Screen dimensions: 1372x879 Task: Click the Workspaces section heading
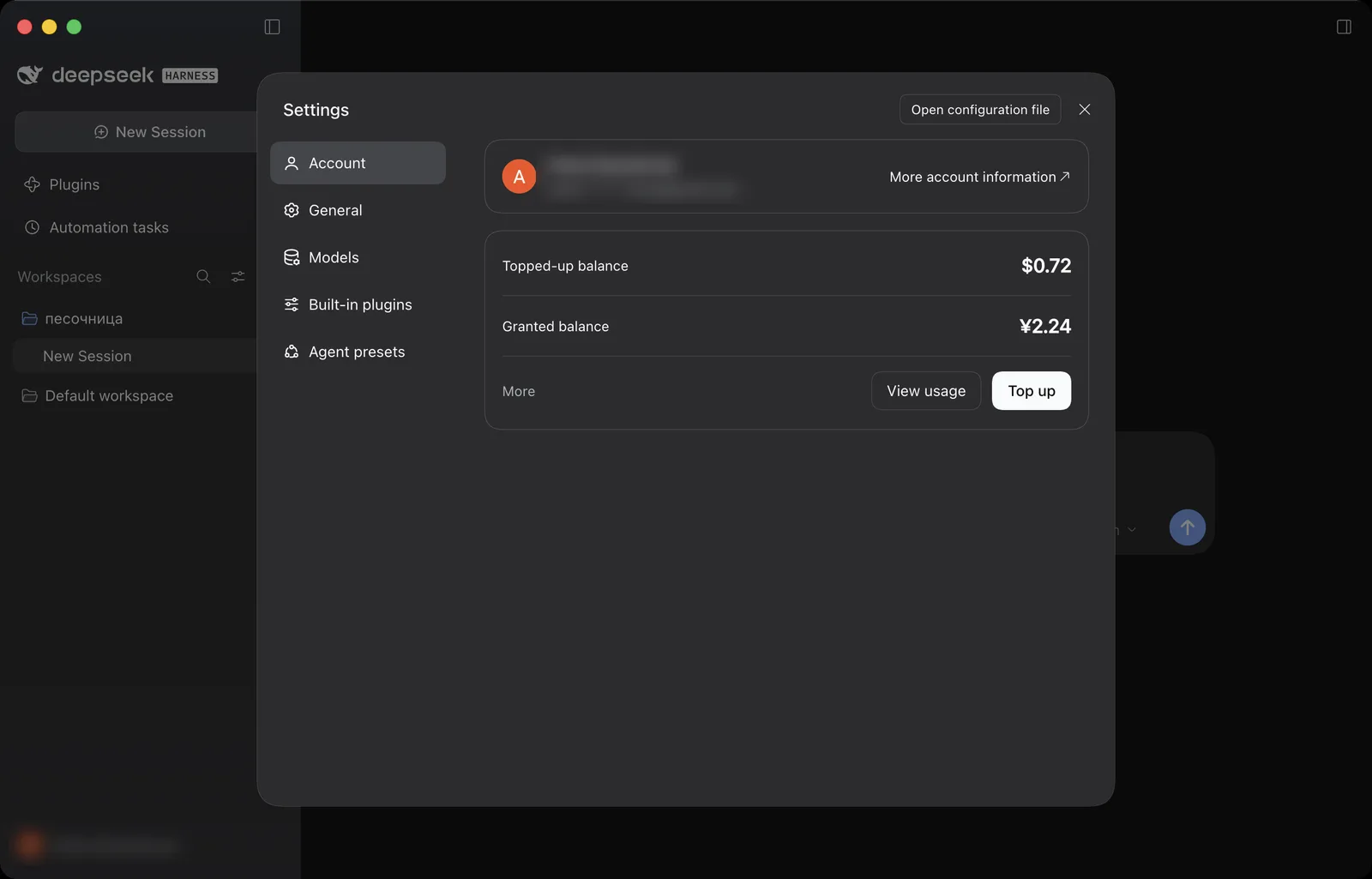click(x=60, y=277)
